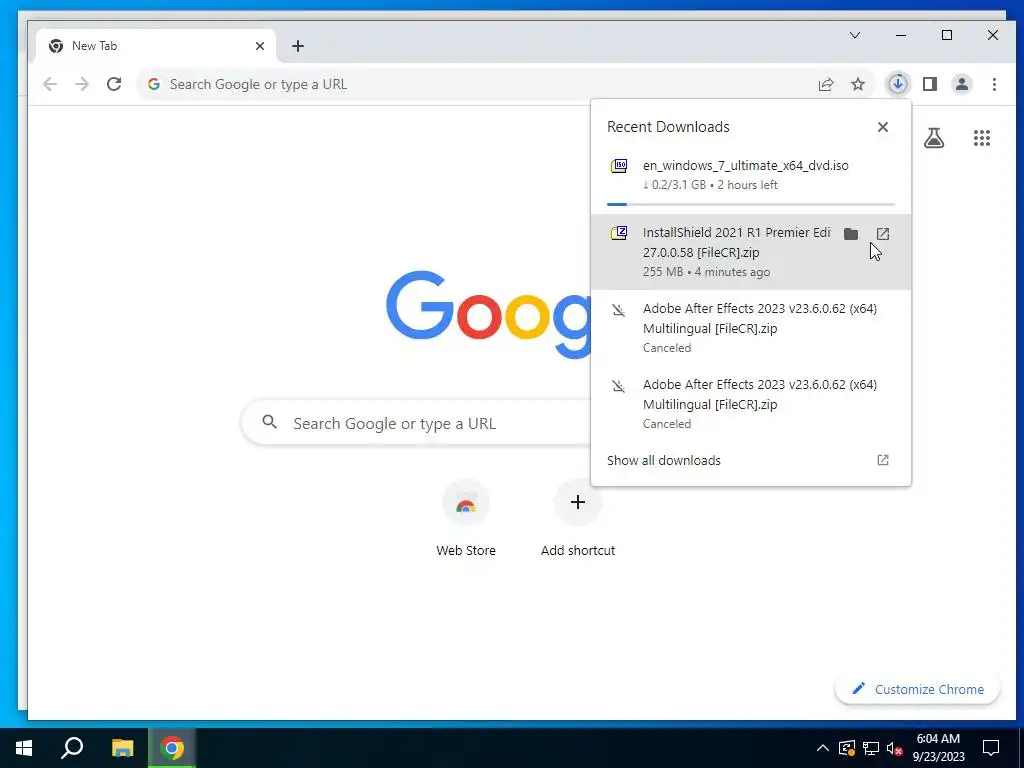Click Customize Chrome button

click(x=918, y=689)
